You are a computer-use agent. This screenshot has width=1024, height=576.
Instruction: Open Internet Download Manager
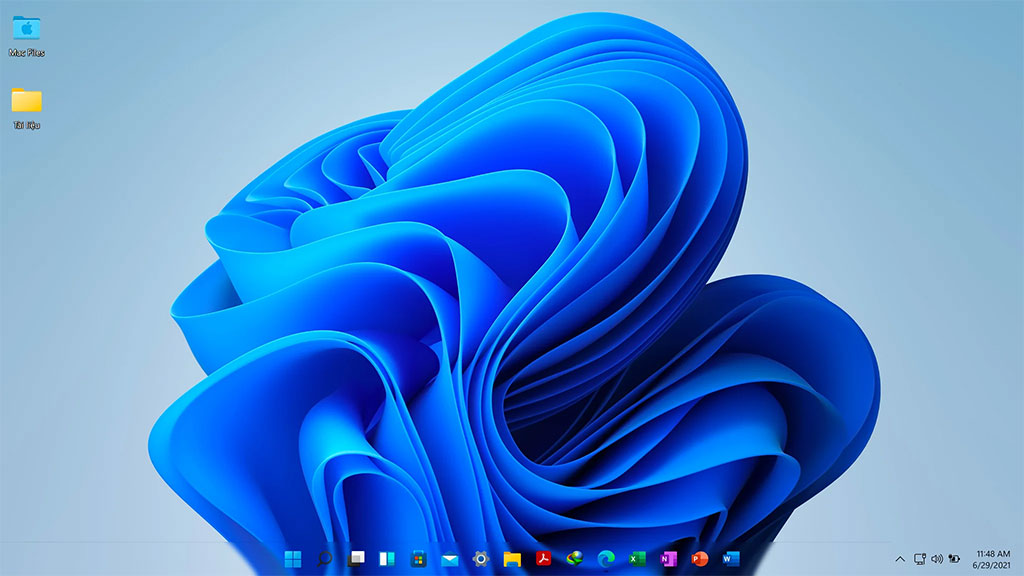click(x=573, y=558)
